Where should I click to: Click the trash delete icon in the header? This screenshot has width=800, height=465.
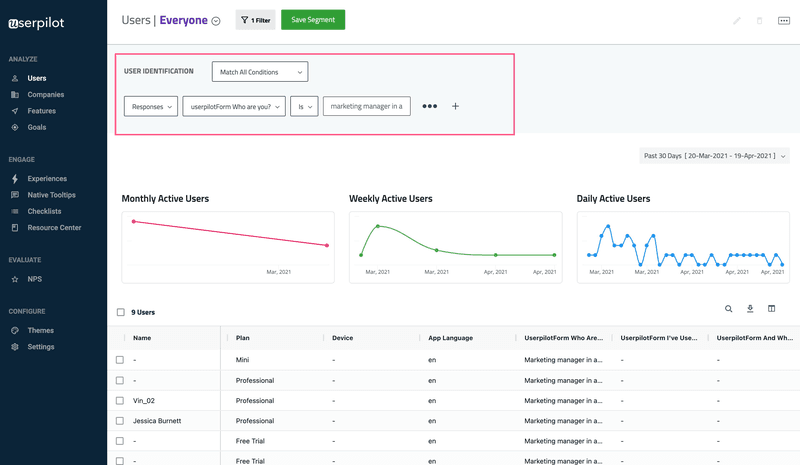pos(759,20)
